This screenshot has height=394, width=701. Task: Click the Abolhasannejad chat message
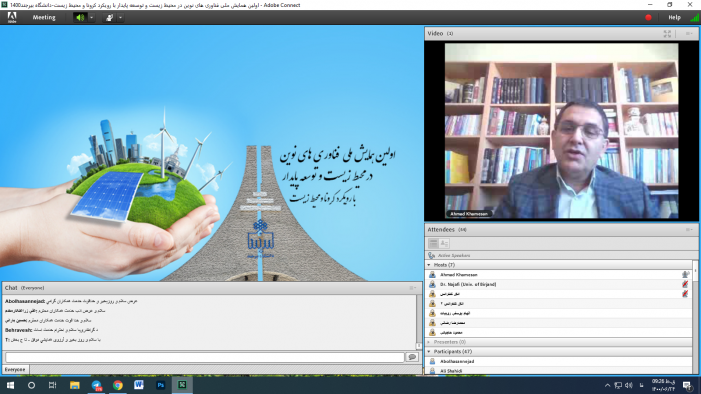(72, 301)
